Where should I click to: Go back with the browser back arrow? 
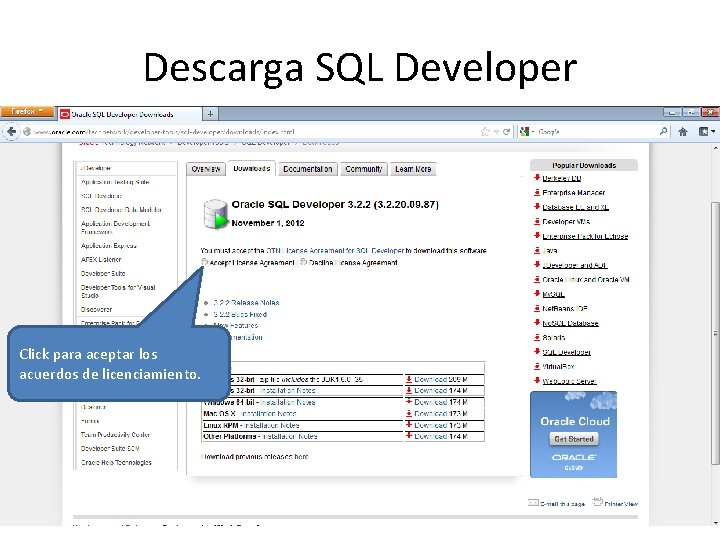(x=11, y=132)
